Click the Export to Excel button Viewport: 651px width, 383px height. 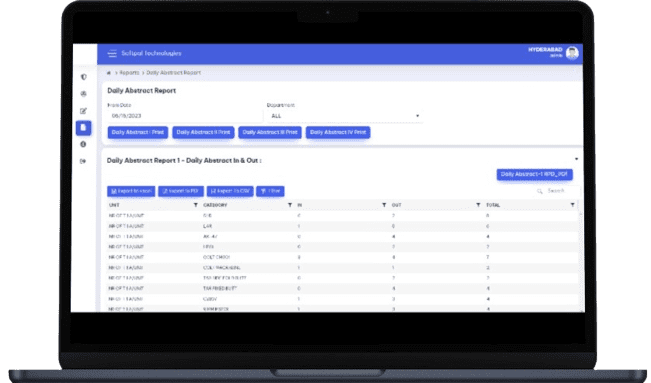point(131,191)
